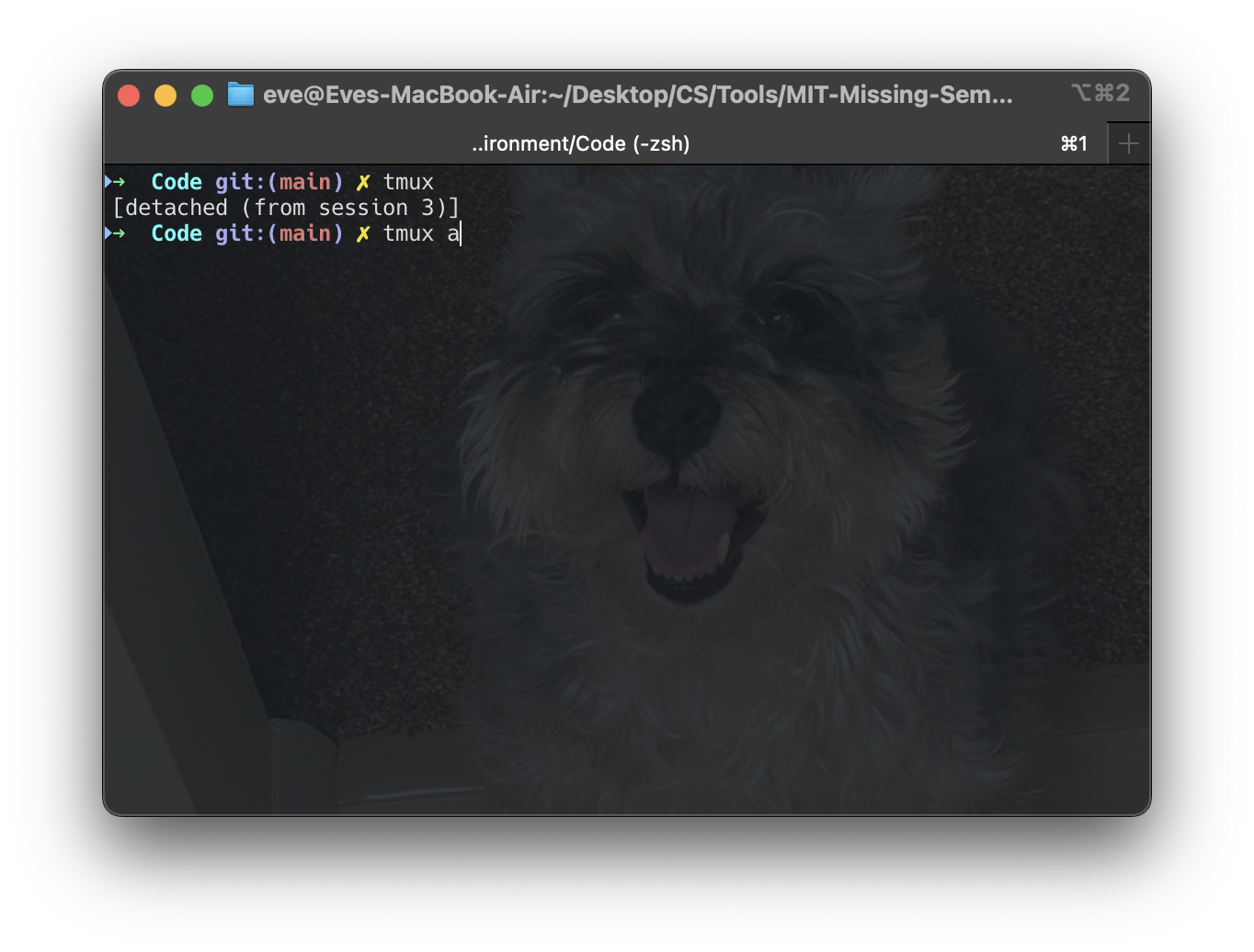Click 'git:(main)' on the second prompt line
The image size is (1254, 952).
pos(279,233)
